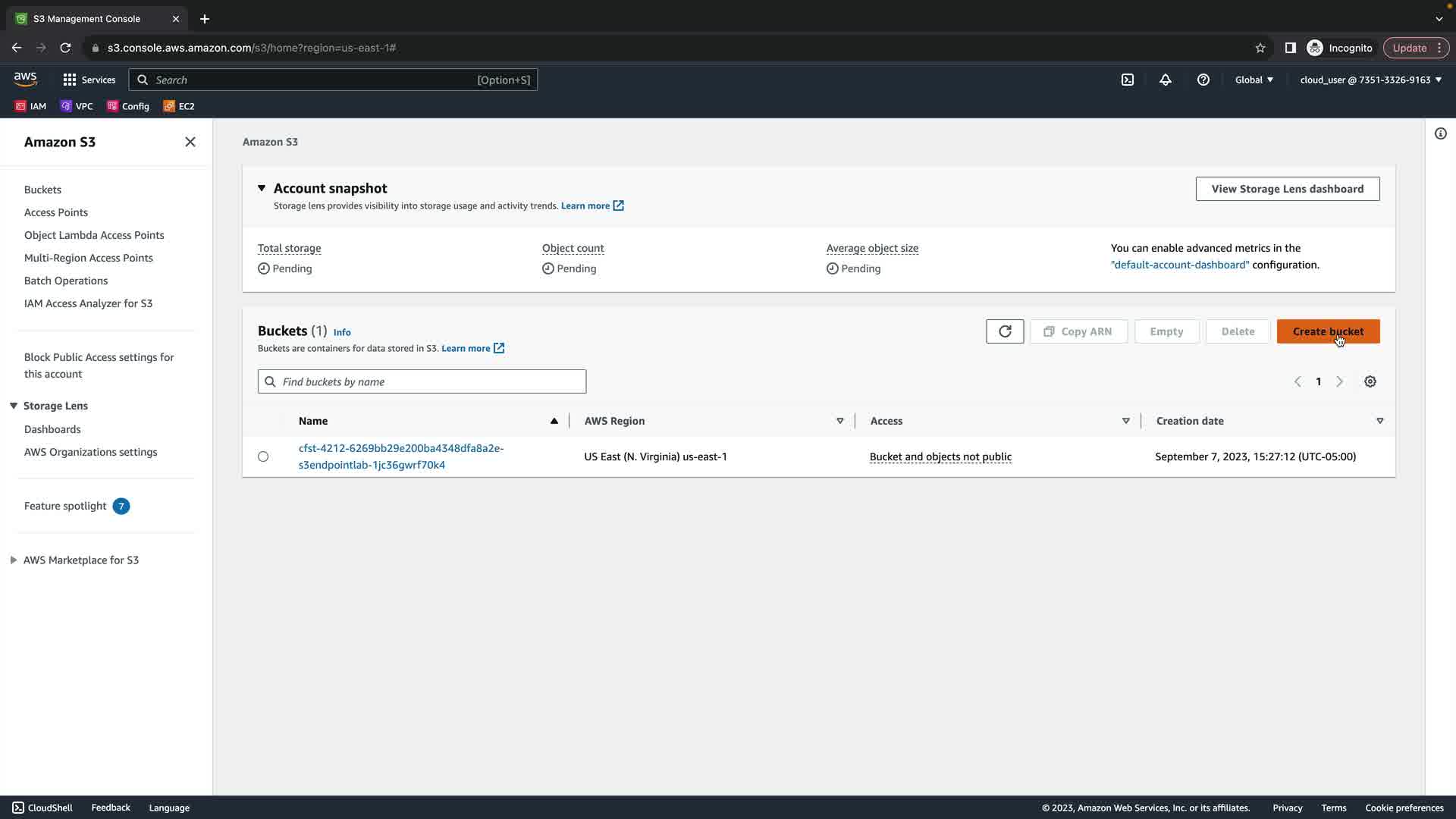Refresh the buckets list

1005,331
